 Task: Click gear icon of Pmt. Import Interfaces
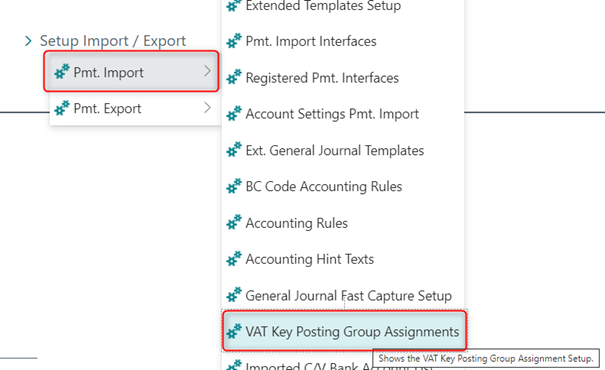pyautogui.click(x=234, y=41)
